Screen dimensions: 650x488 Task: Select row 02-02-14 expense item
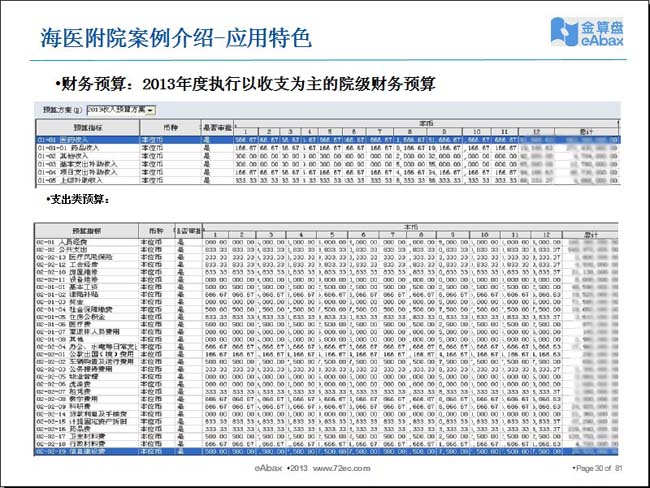coord(326,414)
